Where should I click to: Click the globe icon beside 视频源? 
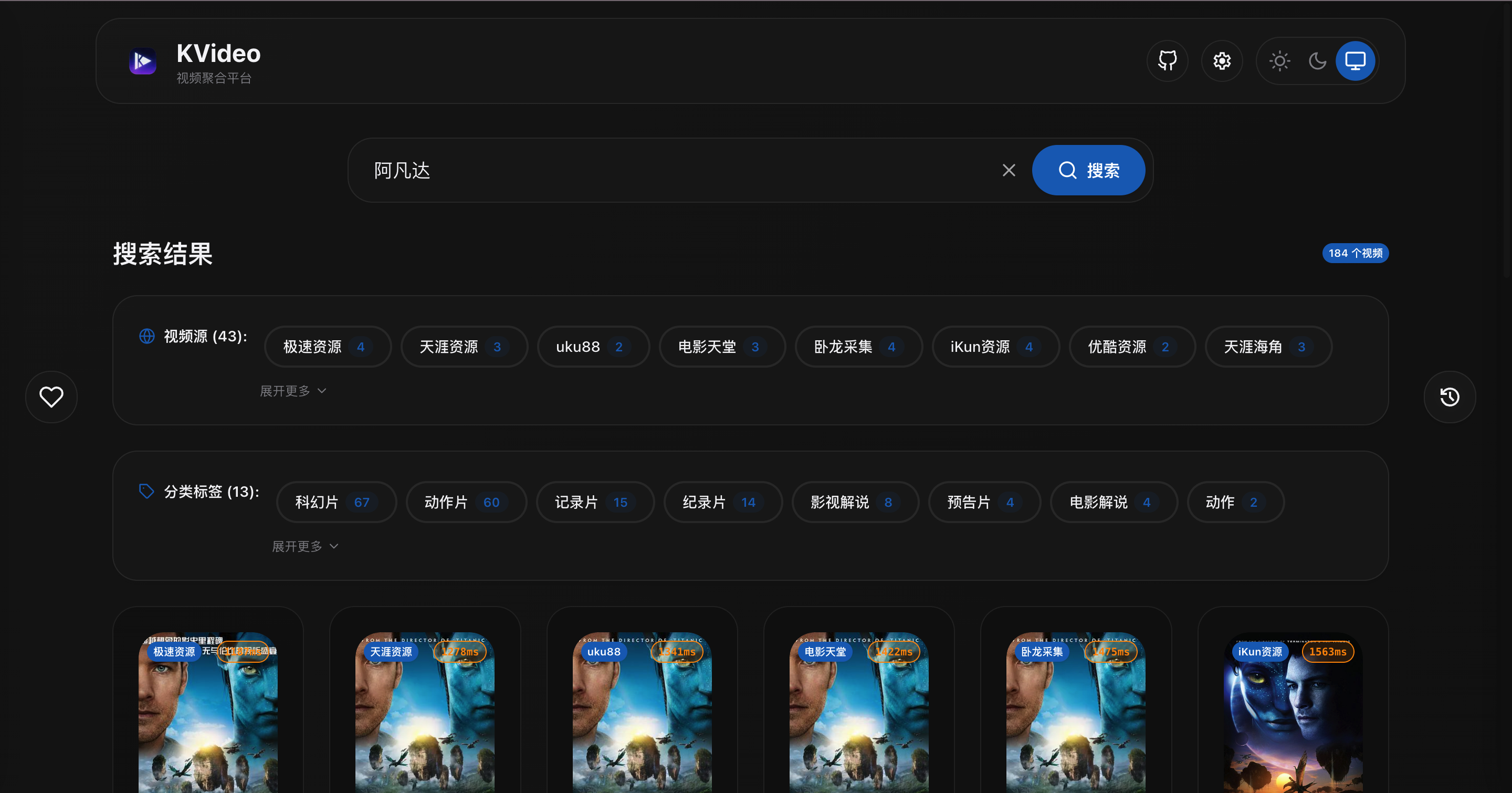tap(147, 336)
